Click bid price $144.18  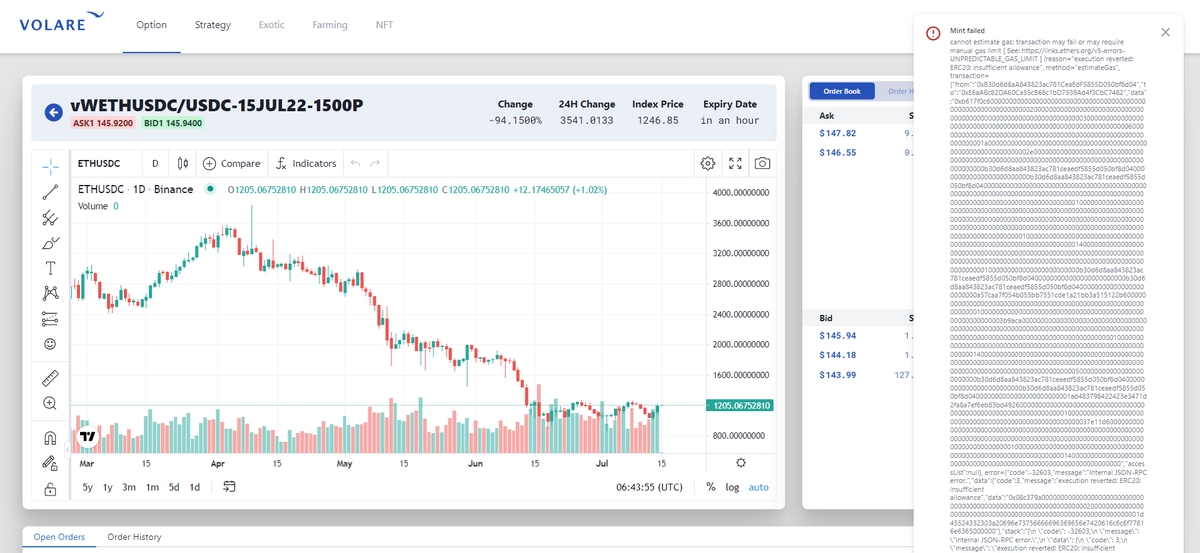pyautogui.click(x=837, y=355)
